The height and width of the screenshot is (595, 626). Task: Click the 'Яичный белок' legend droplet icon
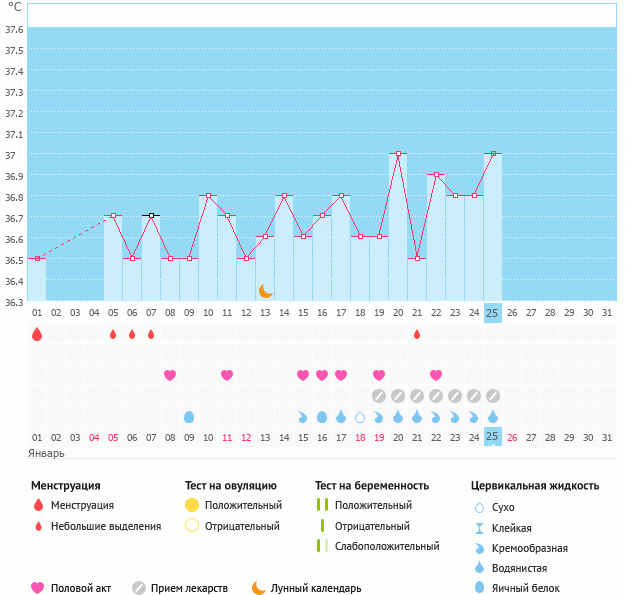pos(480,588)
